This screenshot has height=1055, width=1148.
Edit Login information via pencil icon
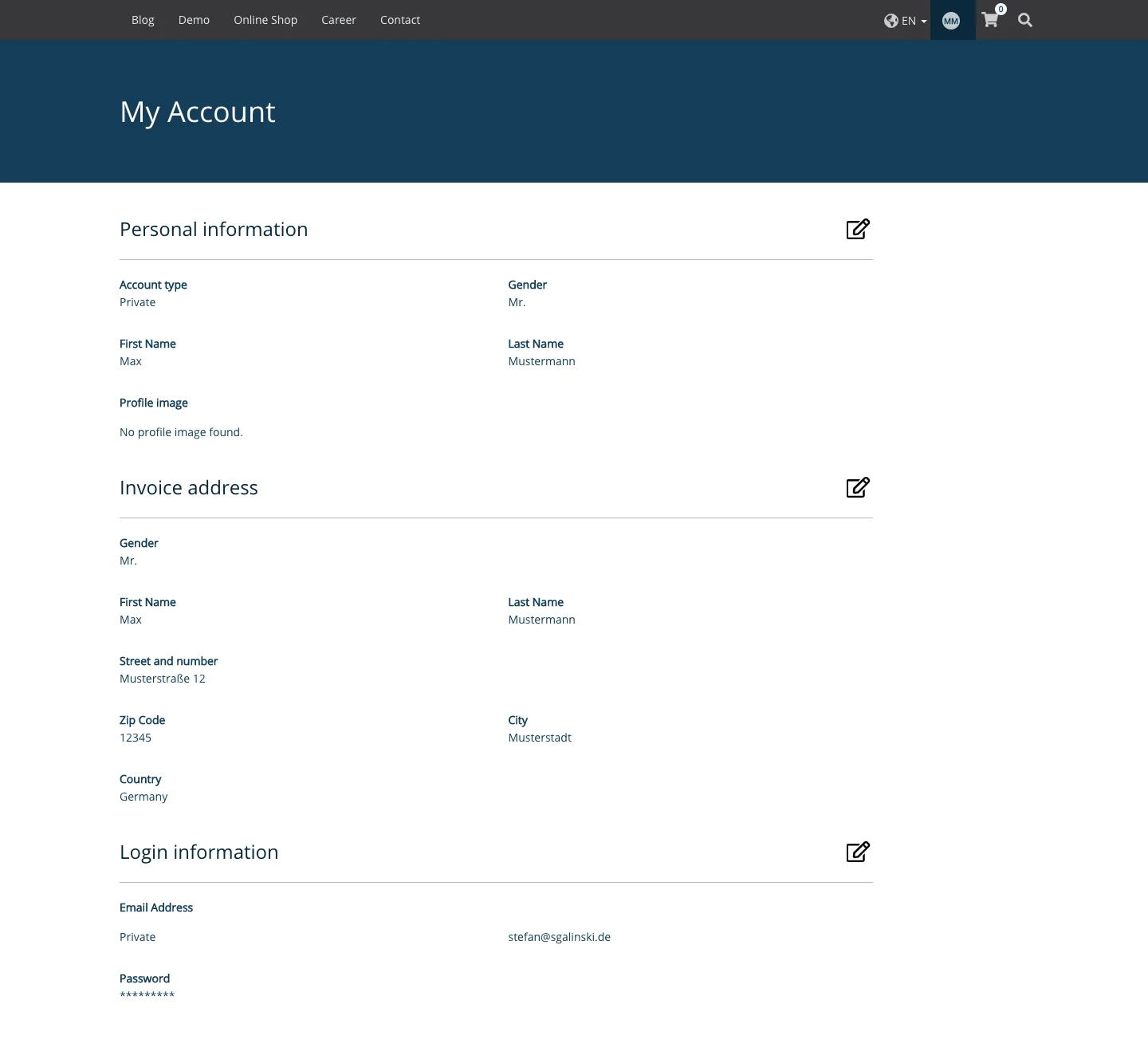(x=858, y=852)
